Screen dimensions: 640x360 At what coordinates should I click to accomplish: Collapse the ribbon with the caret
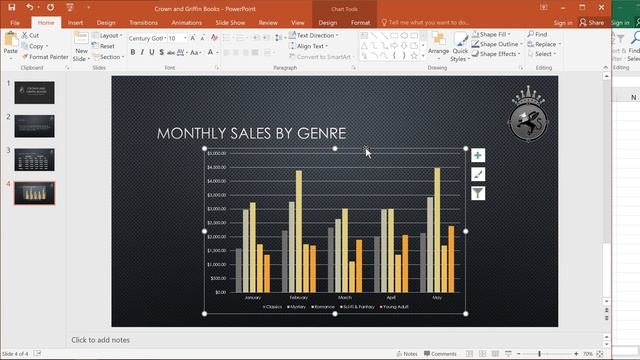(x=606, y=67)
